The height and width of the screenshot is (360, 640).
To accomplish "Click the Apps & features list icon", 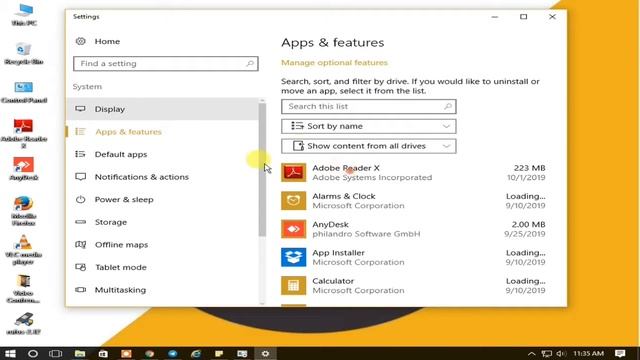I will pyautogui.click(x=80, y=131).
